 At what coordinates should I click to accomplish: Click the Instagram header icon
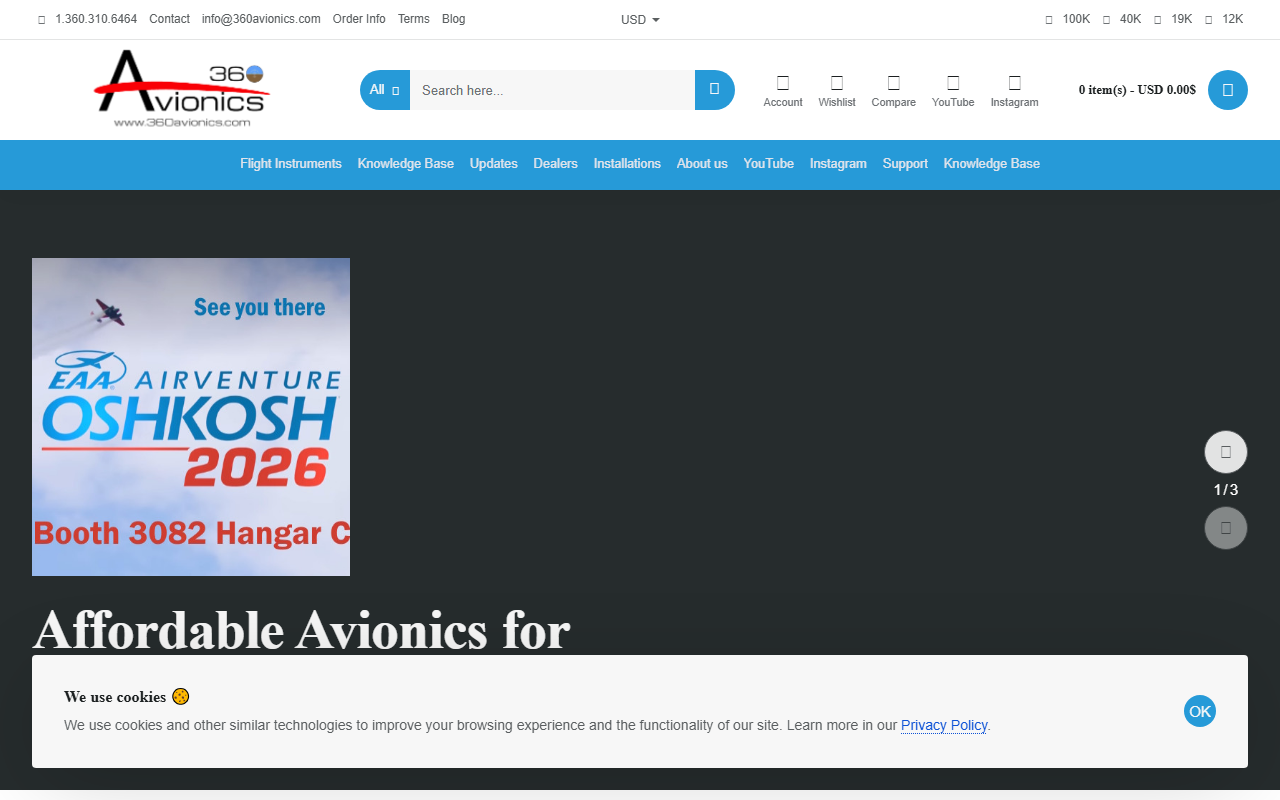pyautogui.click(x=1015, y=90)
